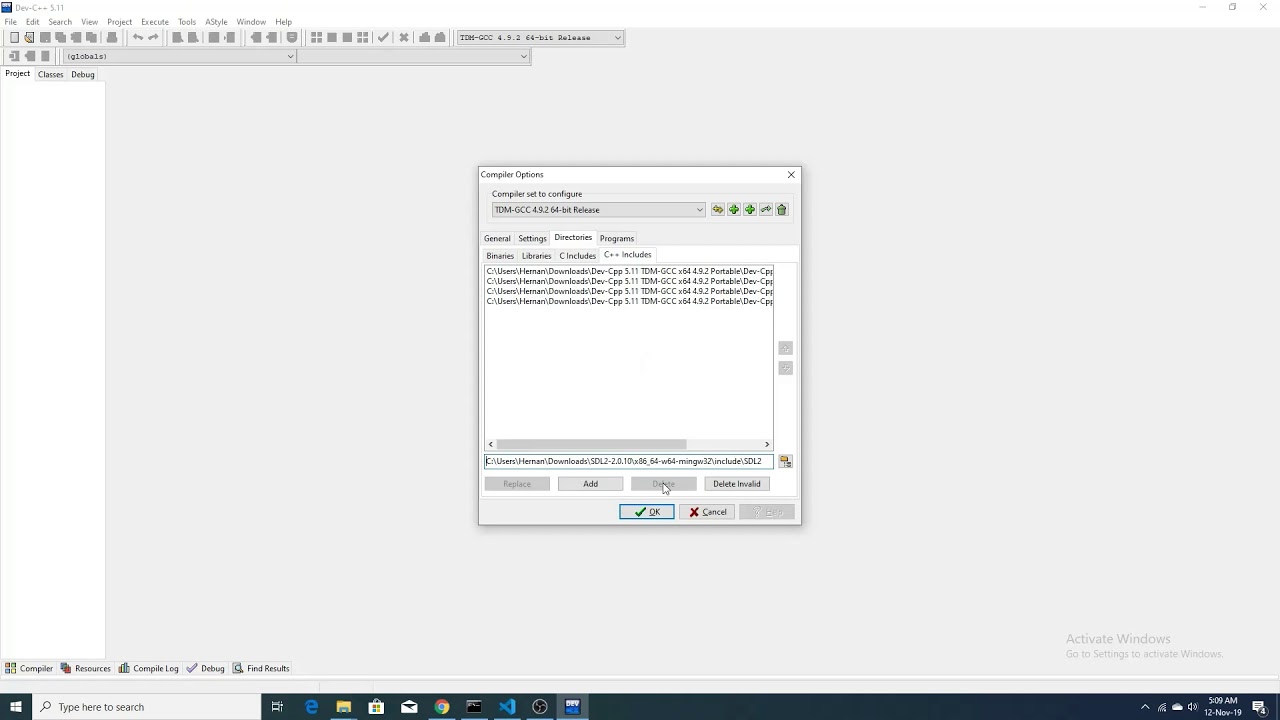Click the trash can delete compiler set icon
The image size is (1280, 720).
(x=782, y=210)
